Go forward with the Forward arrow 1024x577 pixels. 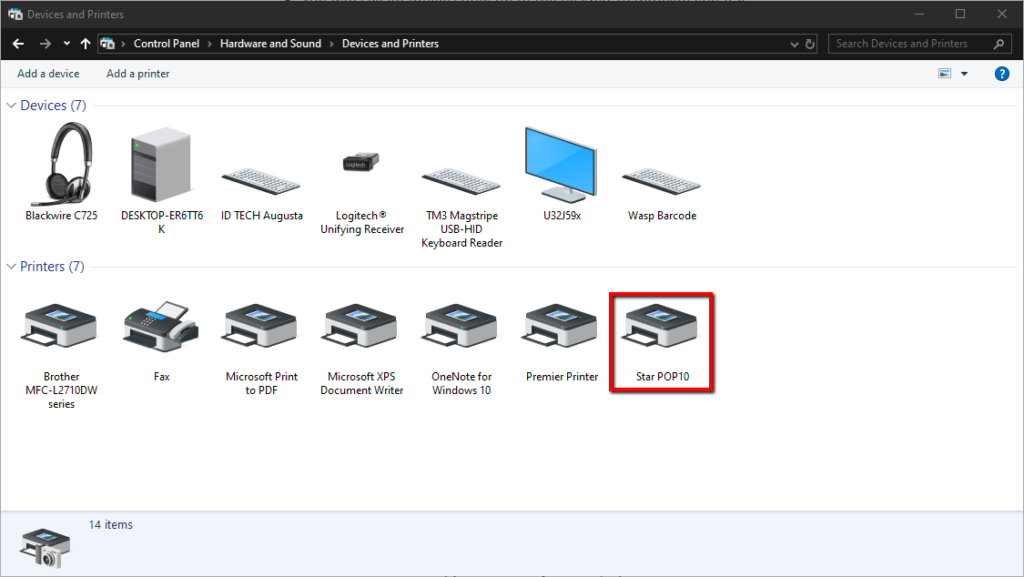pyautogui.click(x=45, y=44)
